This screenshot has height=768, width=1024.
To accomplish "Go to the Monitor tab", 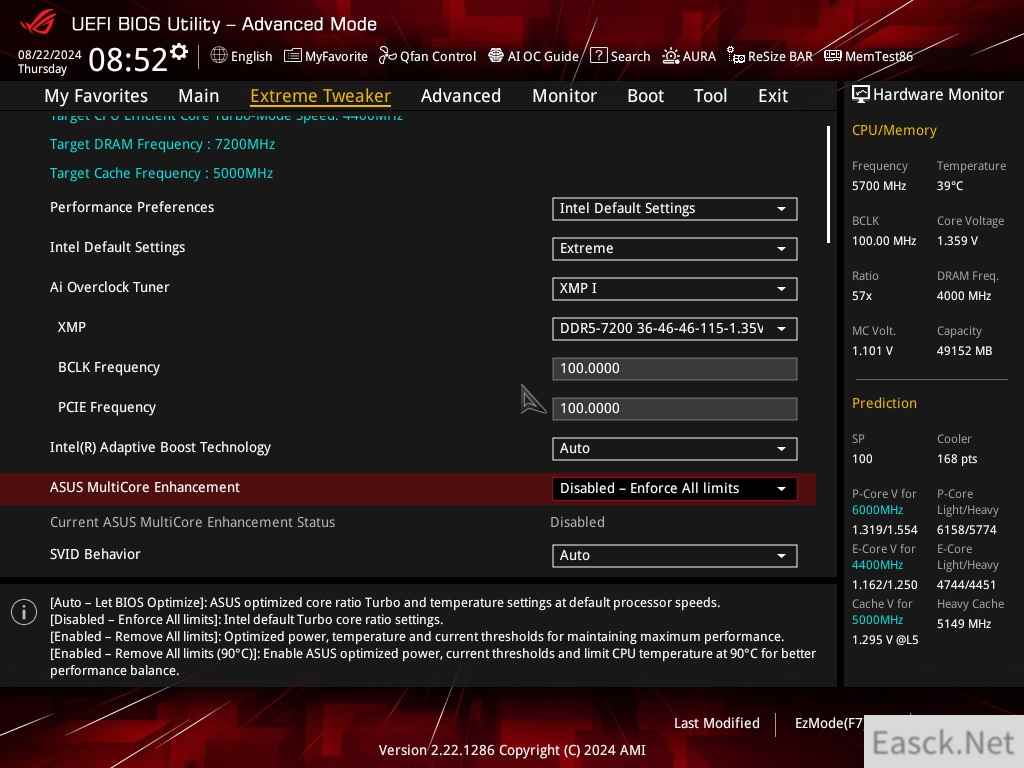I will click(564, 96).
